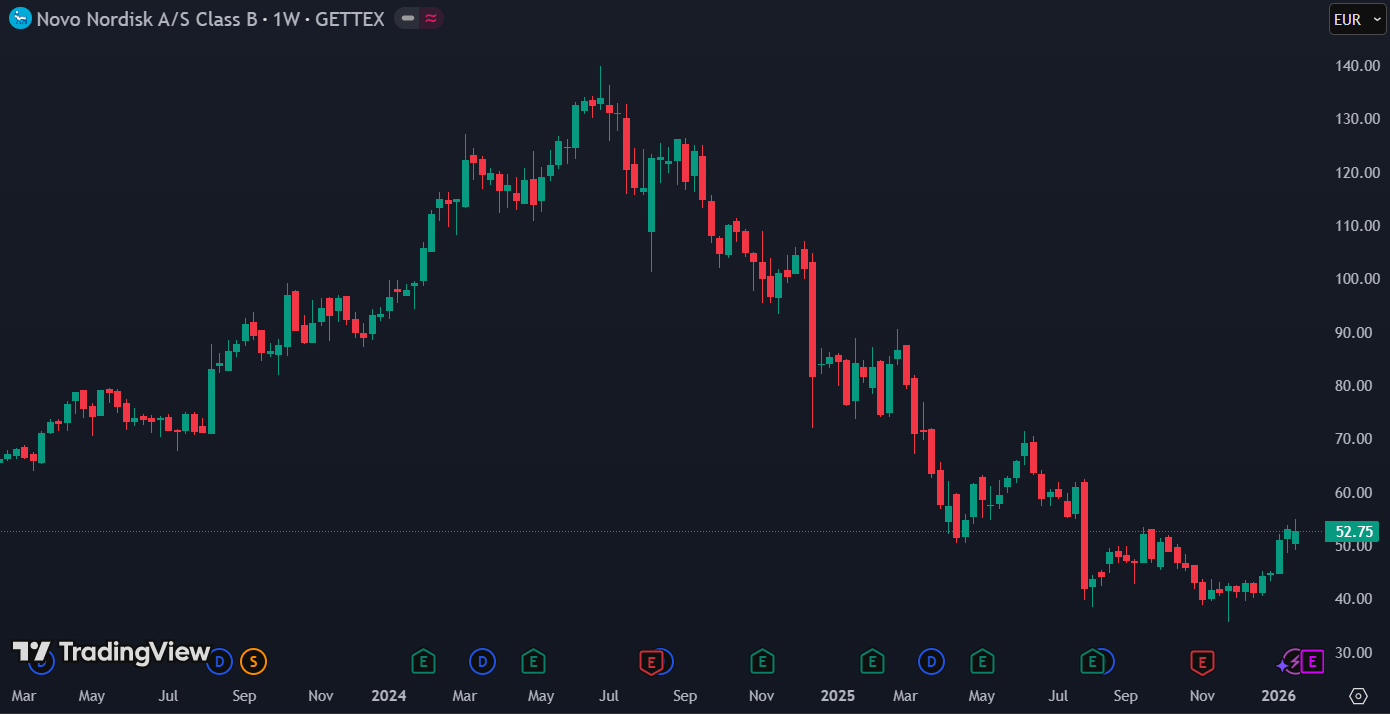The height and width of the screenshot is (714, 1390).
Task: Click the 2025 label on time axis
Action: pos(837,696)
